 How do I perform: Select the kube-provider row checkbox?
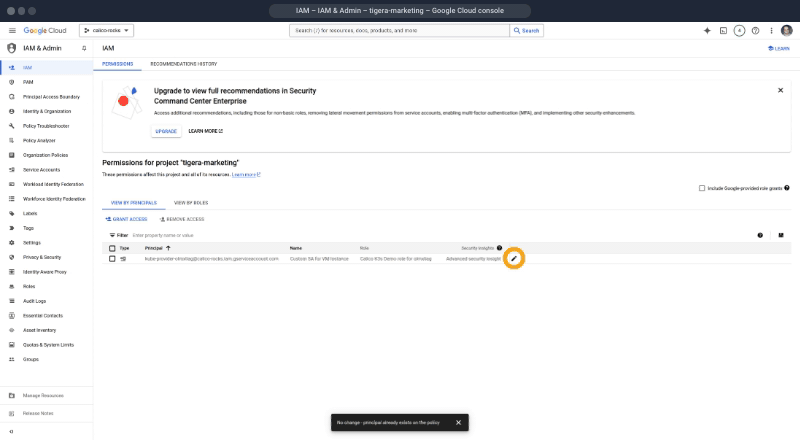[112, 259]
